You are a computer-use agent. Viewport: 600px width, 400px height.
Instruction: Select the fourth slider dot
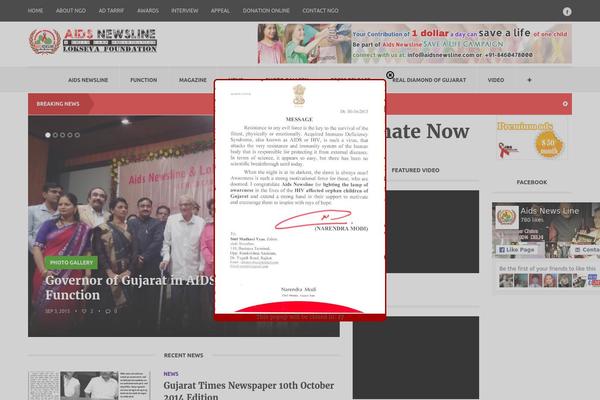coord(70,135)
